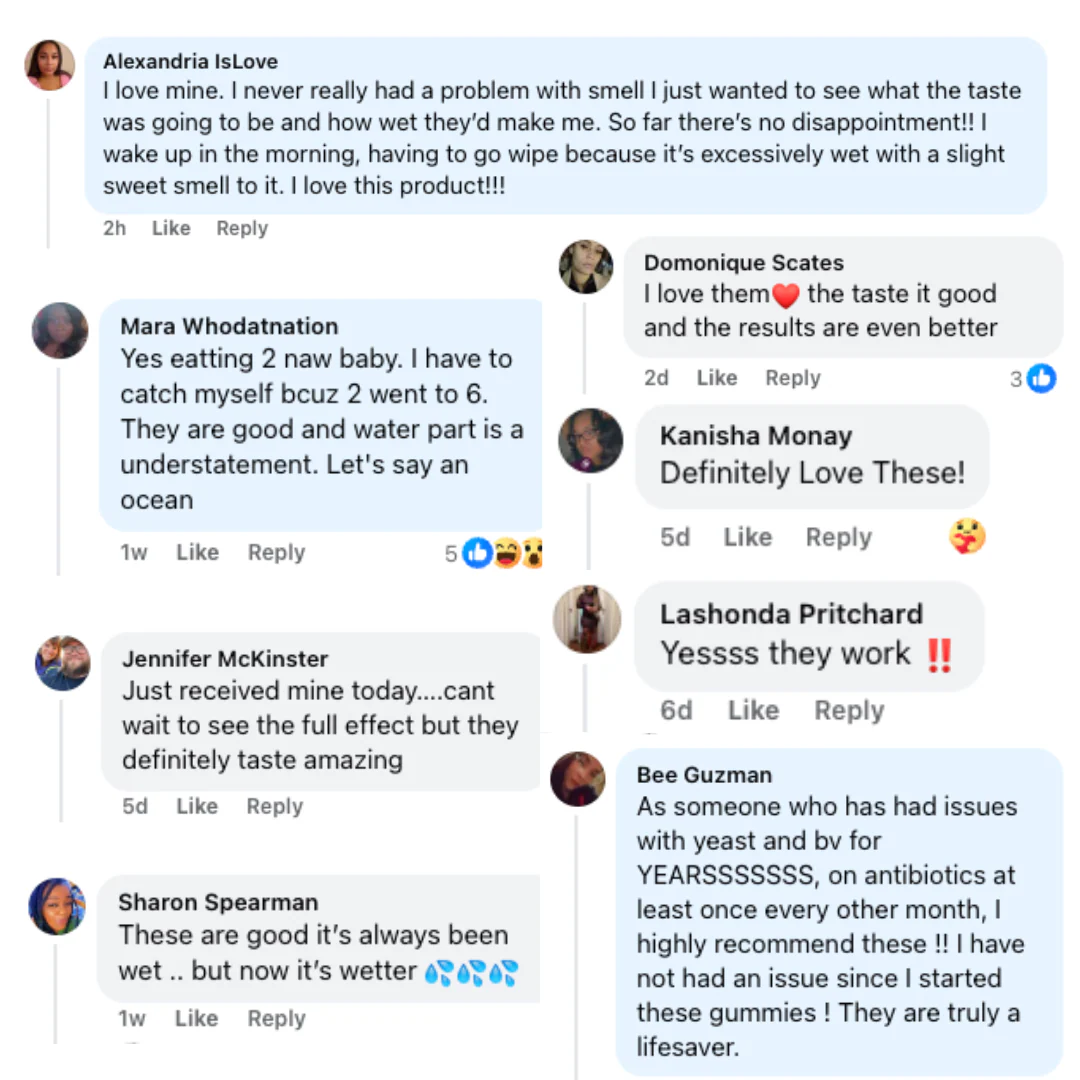Like Sharon Spearman's comment
The width and height of the screenshot is (1080, 1080).
pyautogui.click(x=196, y=1018)
